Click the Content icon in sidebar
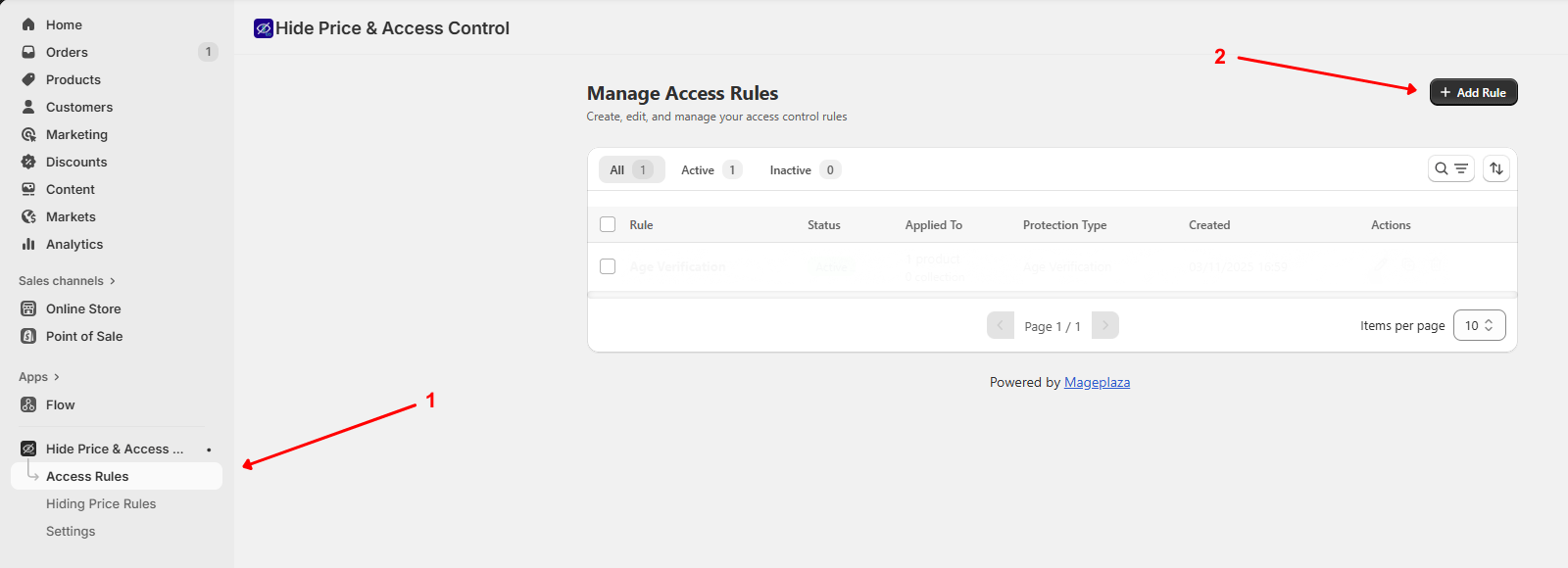This screenshot has height=568, width=1568. point(28,189)
